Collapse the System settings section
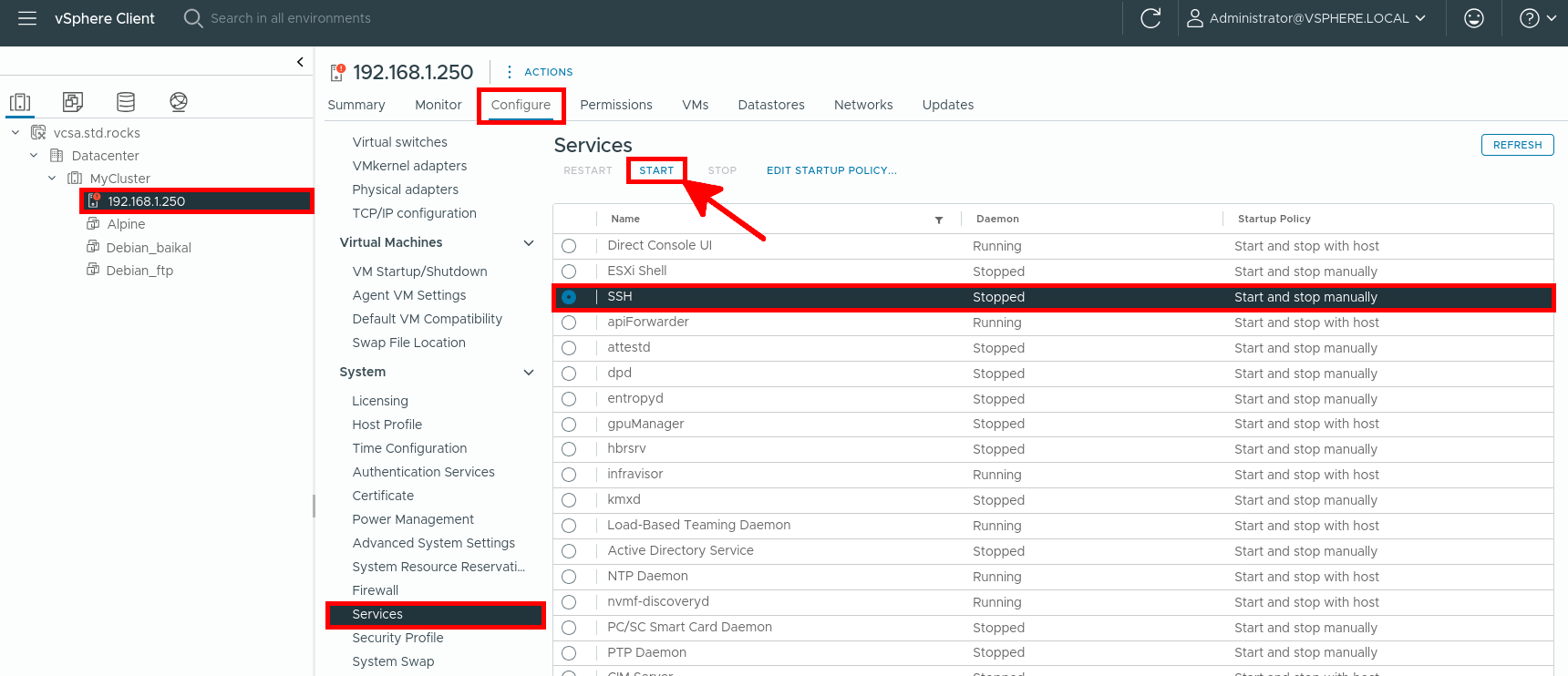Screen dimensions: 1568x676 pyautogui.click(x=529, y=373)
